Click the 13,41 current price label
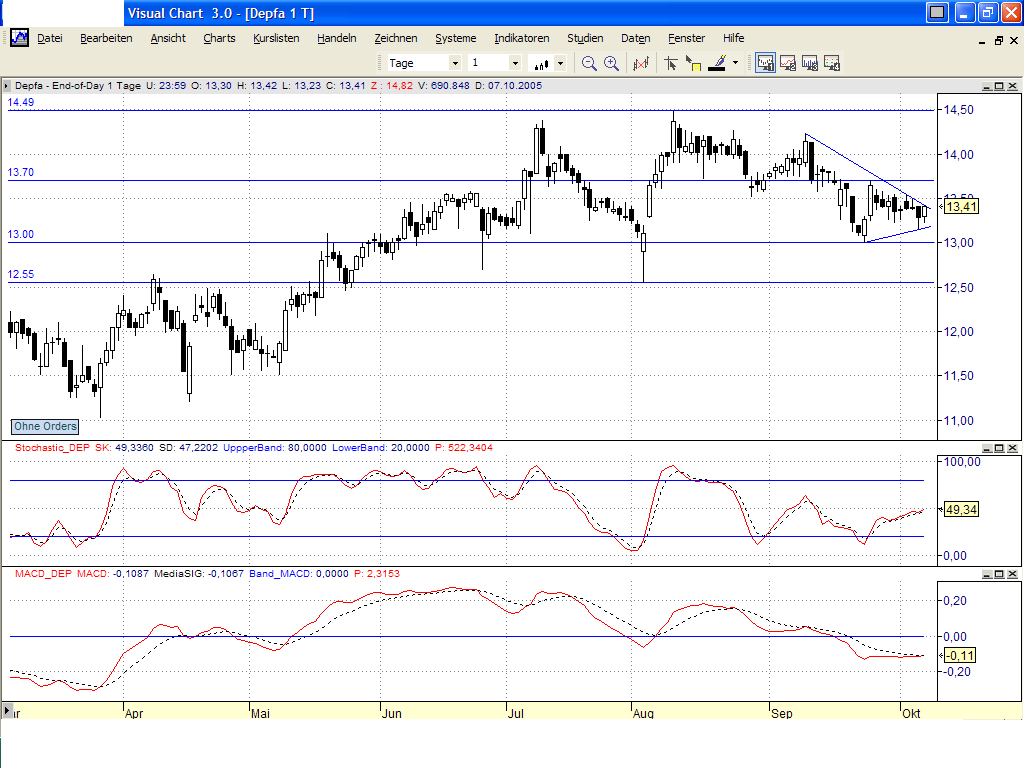The image size is (1024, 768). pyautogui.click(x=960, y=207)
